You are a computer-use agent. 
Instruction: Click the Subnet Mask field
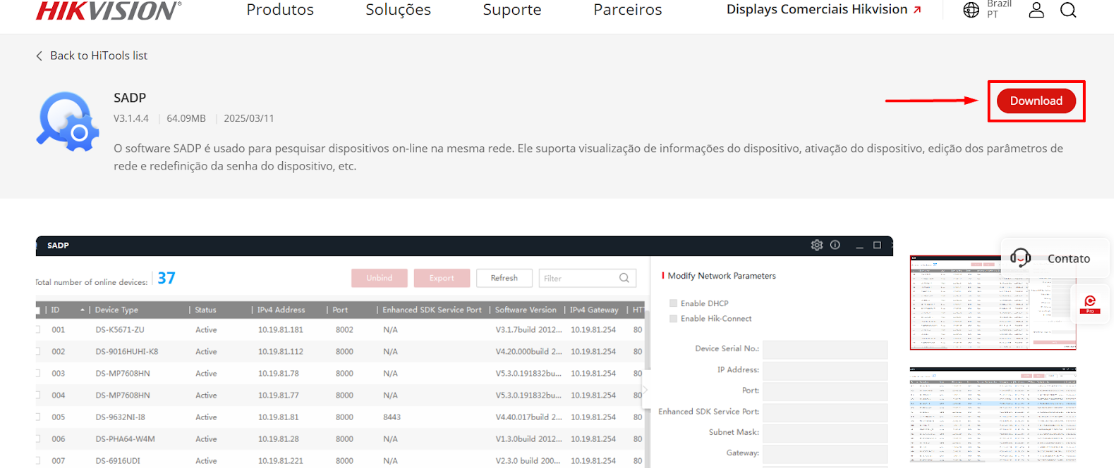pos(826,432)
